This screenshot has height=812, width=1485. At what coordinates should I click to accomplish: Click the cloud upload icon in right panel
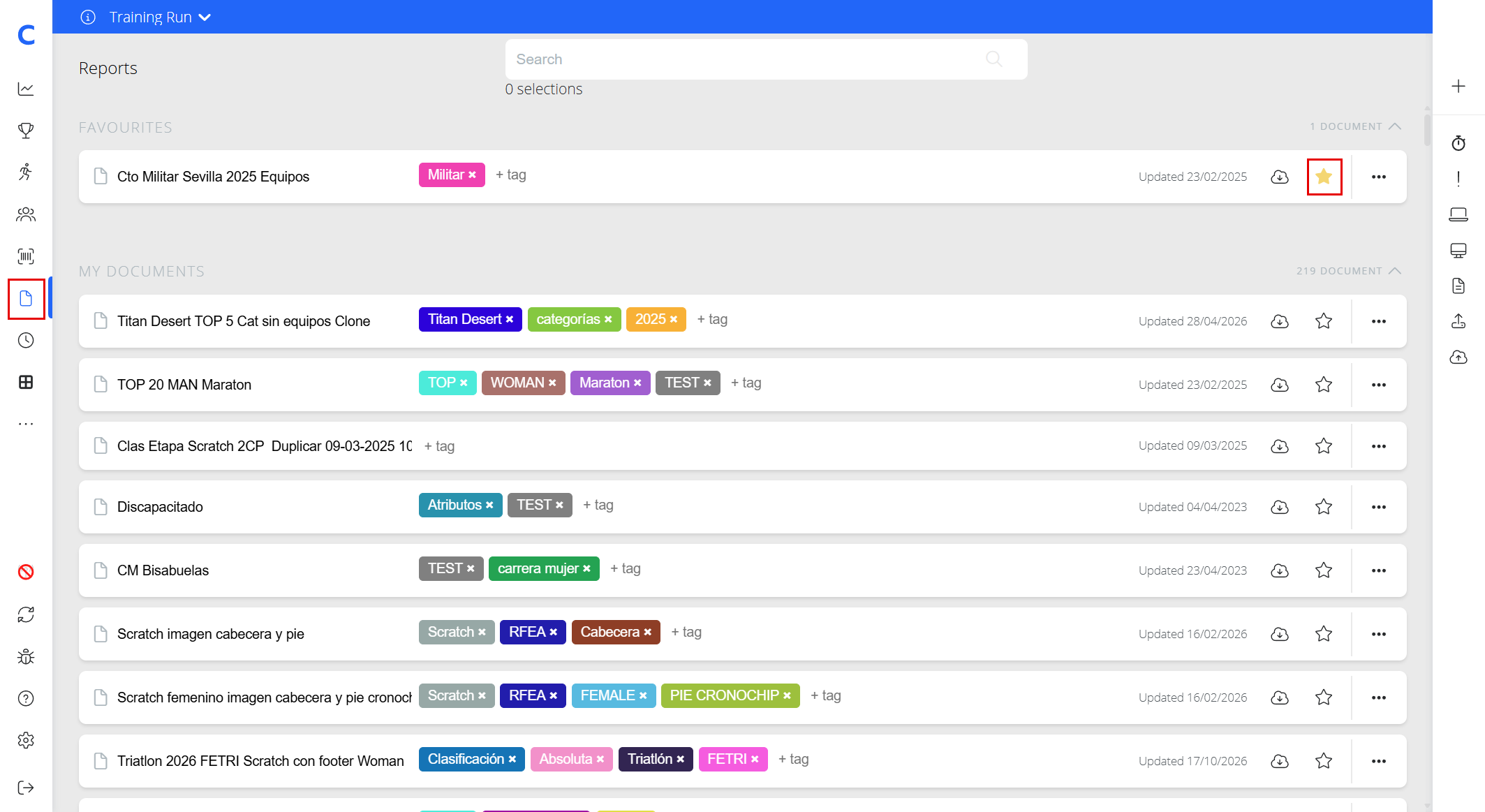click(1458, 357)
